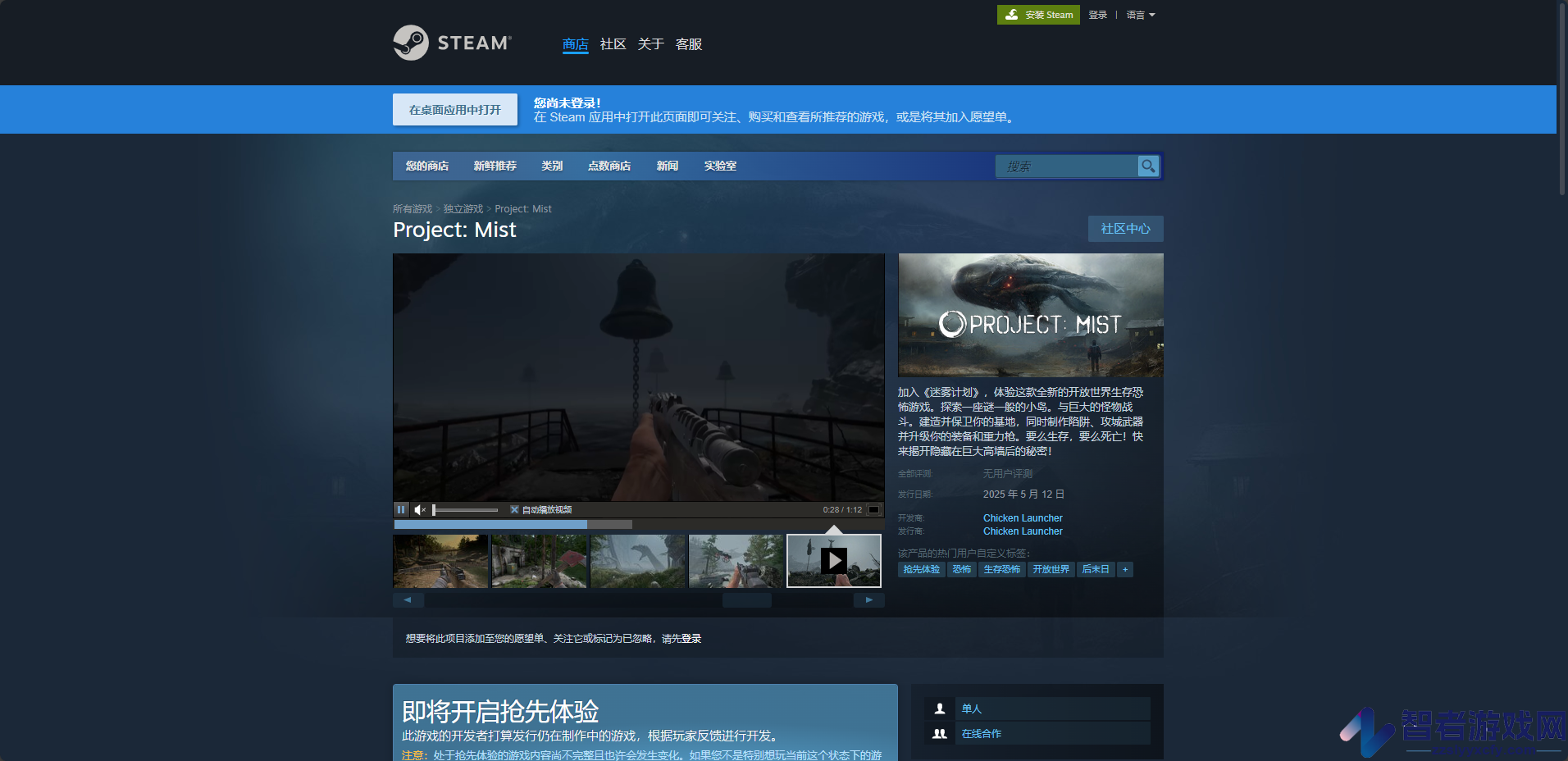Open 客服 support in top navigation
1568x761 pixels.
689,44
